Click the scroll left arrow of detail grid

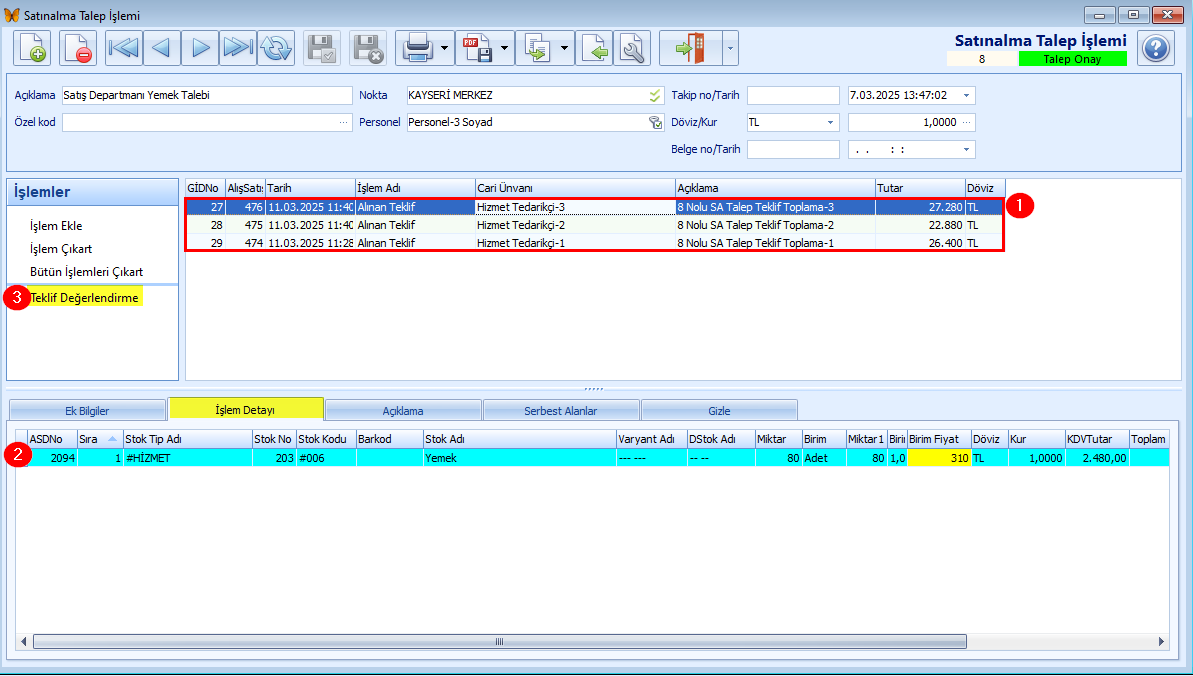tap(24, 642)
